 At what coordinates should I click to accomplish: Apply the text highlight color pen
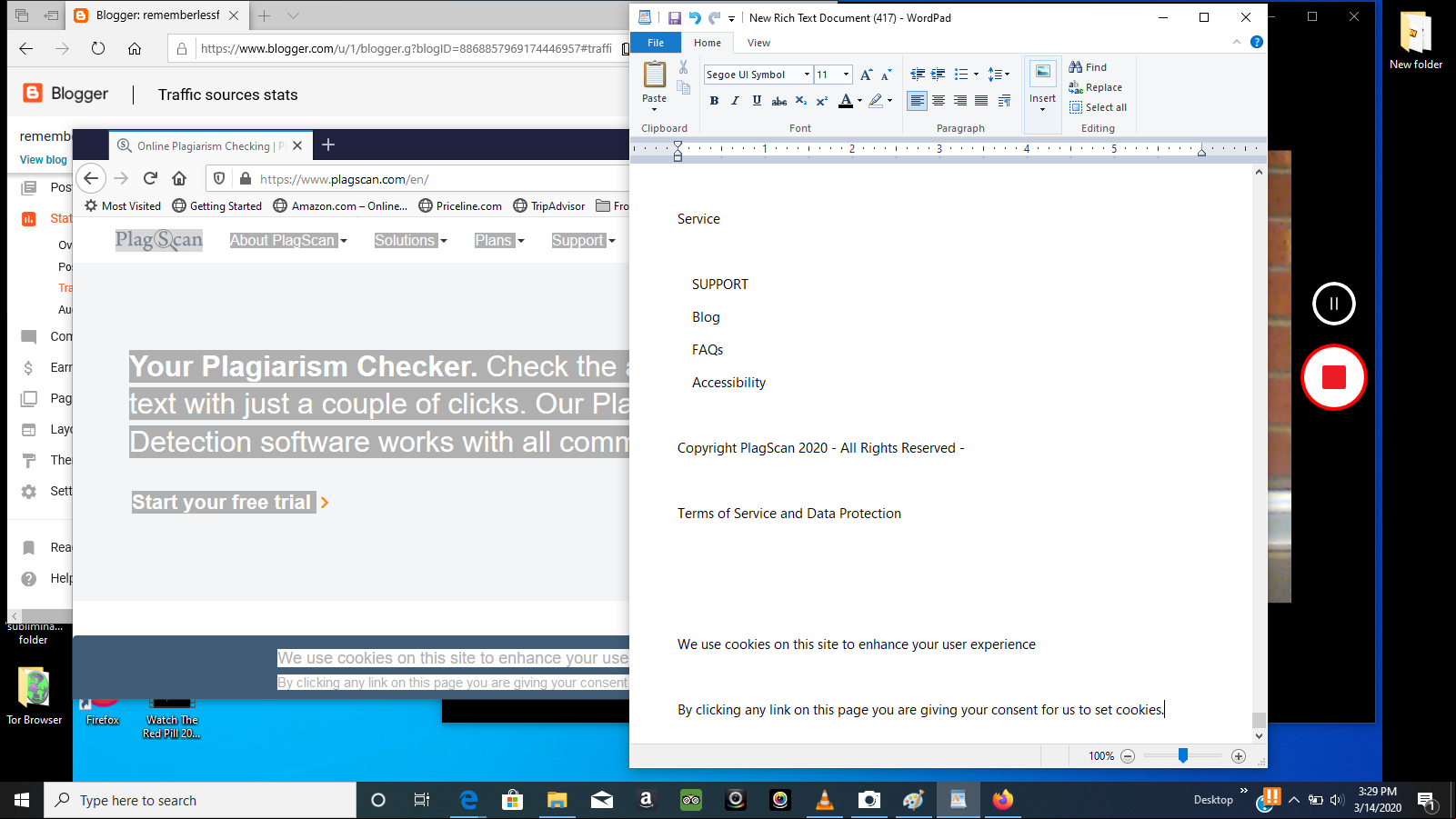pyautogui.click(x=876, y=101)
